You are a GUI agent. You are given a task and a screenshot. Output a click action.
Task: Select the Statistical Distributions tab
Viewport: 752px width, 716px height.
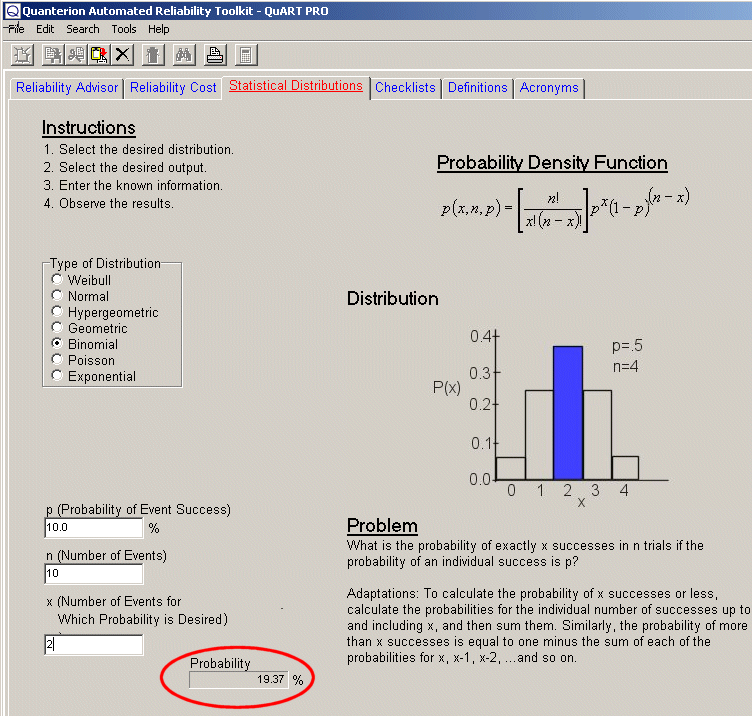[295, 86]
